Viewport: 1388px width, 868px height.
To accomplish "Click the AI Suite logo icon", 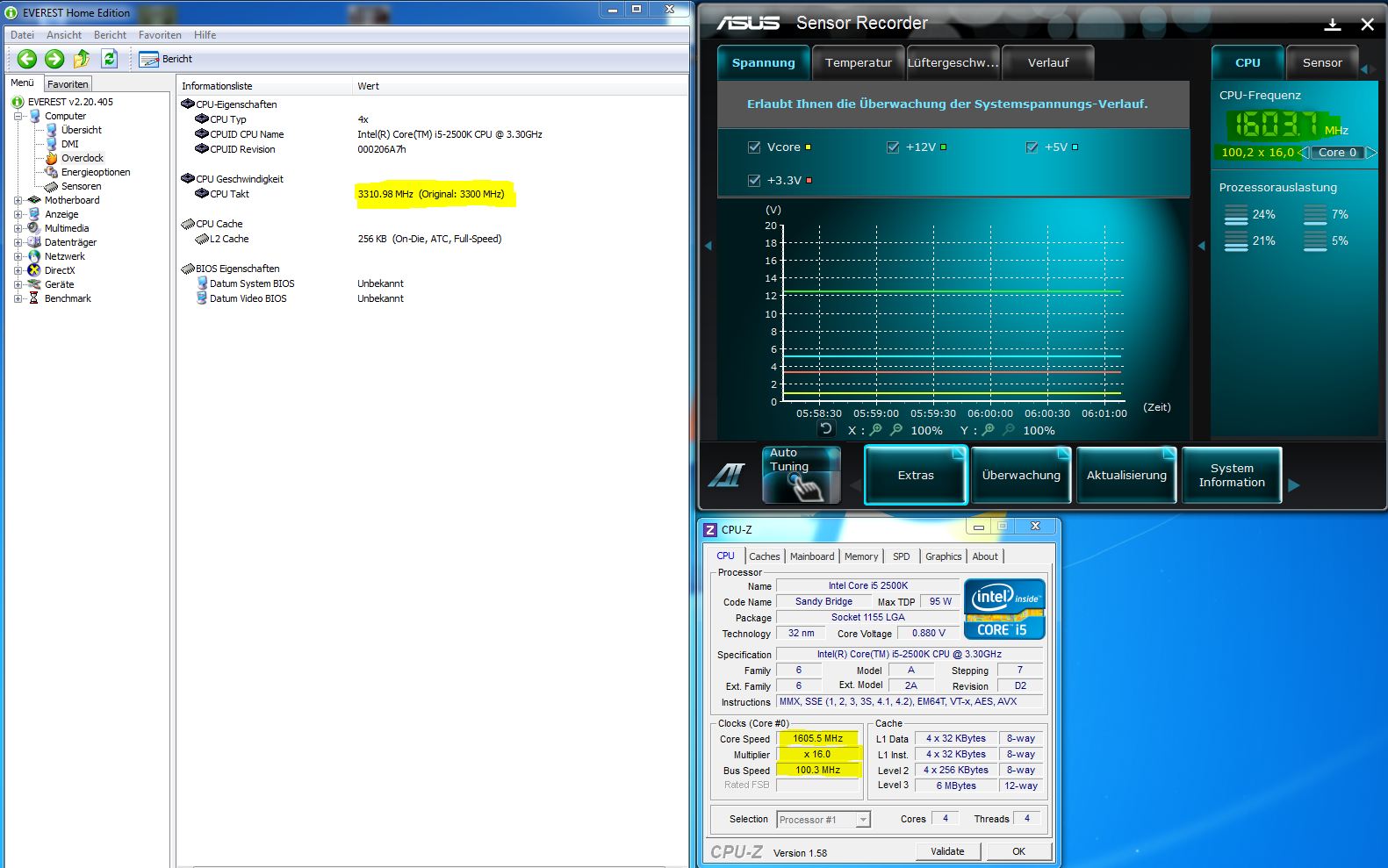I will tap(727, 475).
